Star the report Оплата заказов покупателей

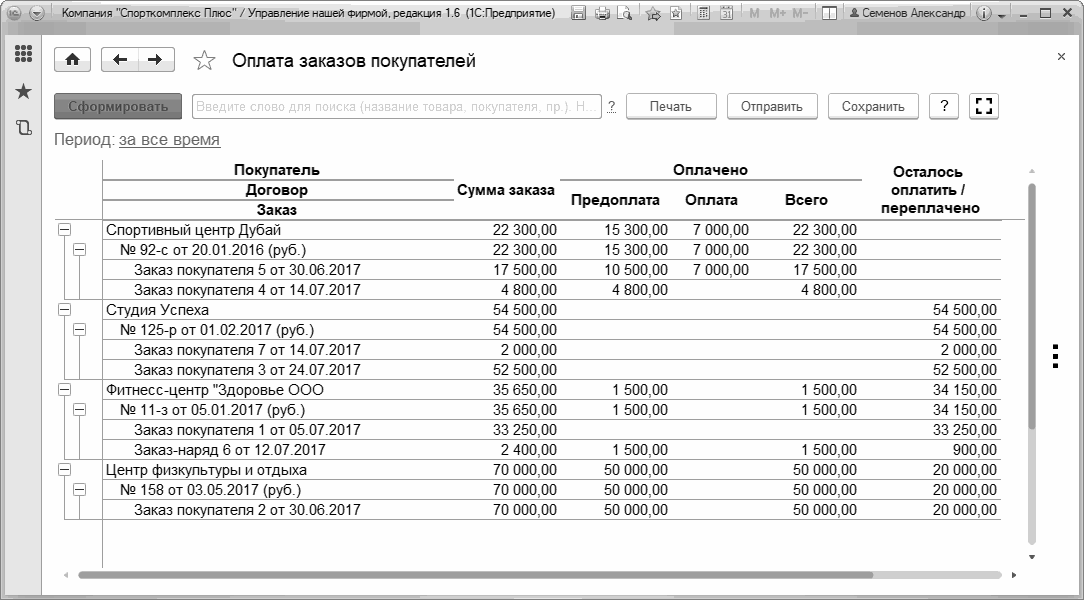(x=204, y=61)
